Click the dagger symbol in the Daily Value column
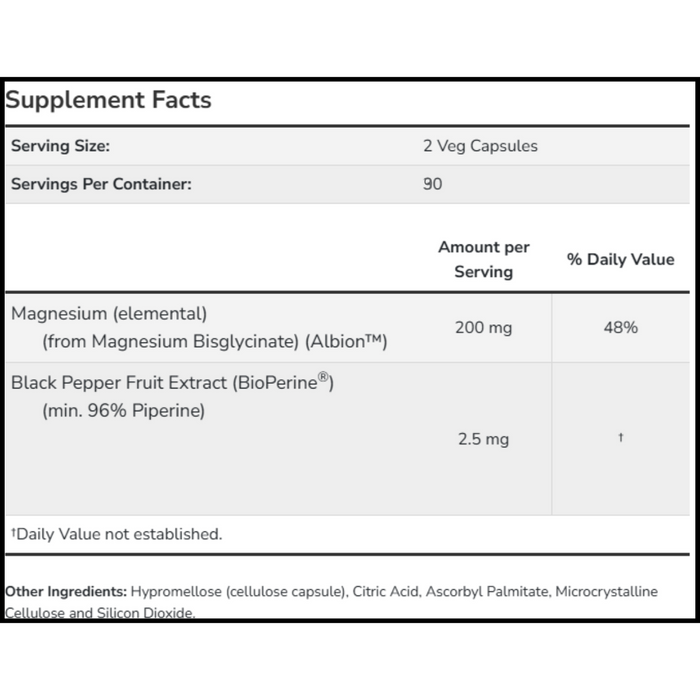The width and height of the screenshot is (700, 700). pyautogui.click(x=620, y=438)
